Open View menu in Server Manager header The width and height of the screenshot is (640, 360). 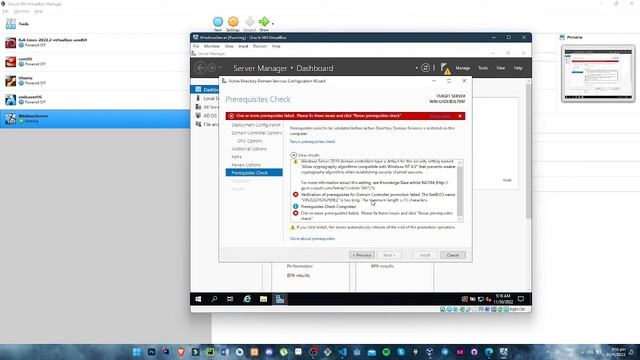[500, 68]
